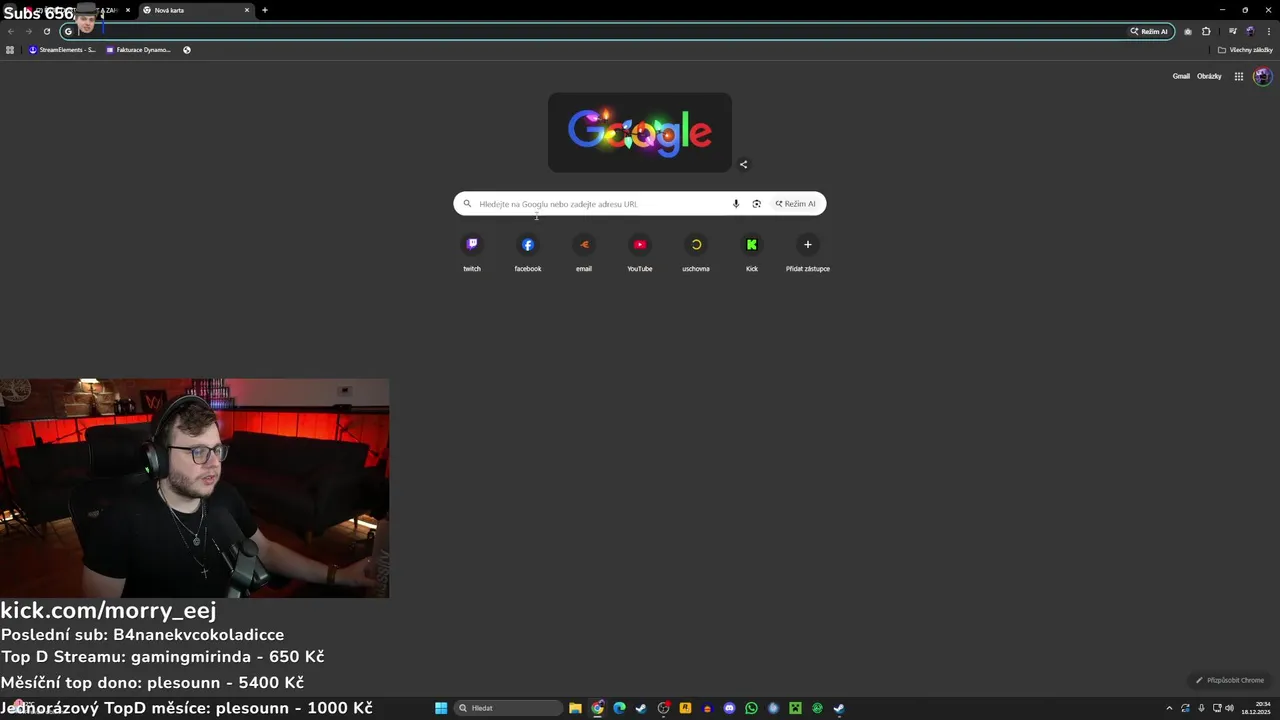The height and width of the screenshot is (720, 1280).
Task: Open volume control in system tray
Action: (x=1229, y=708)
